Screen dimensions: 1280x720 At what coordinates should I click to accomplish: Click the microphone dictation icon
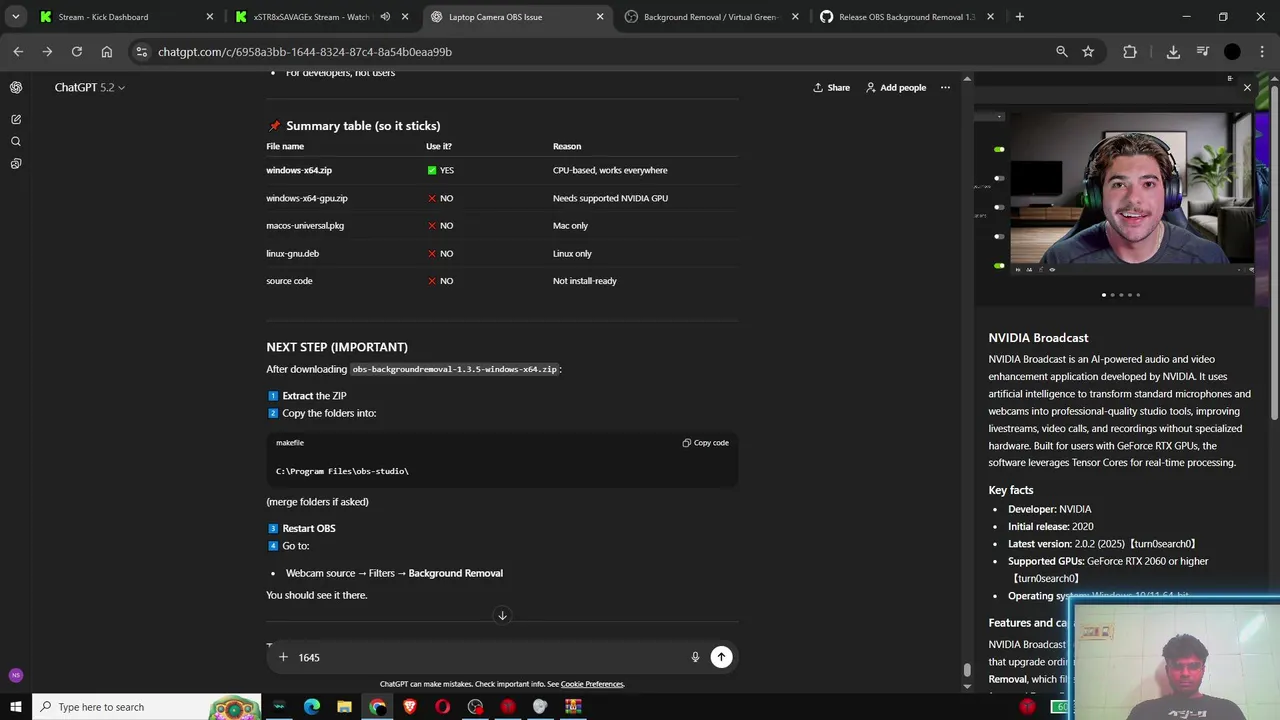point(695,657)
